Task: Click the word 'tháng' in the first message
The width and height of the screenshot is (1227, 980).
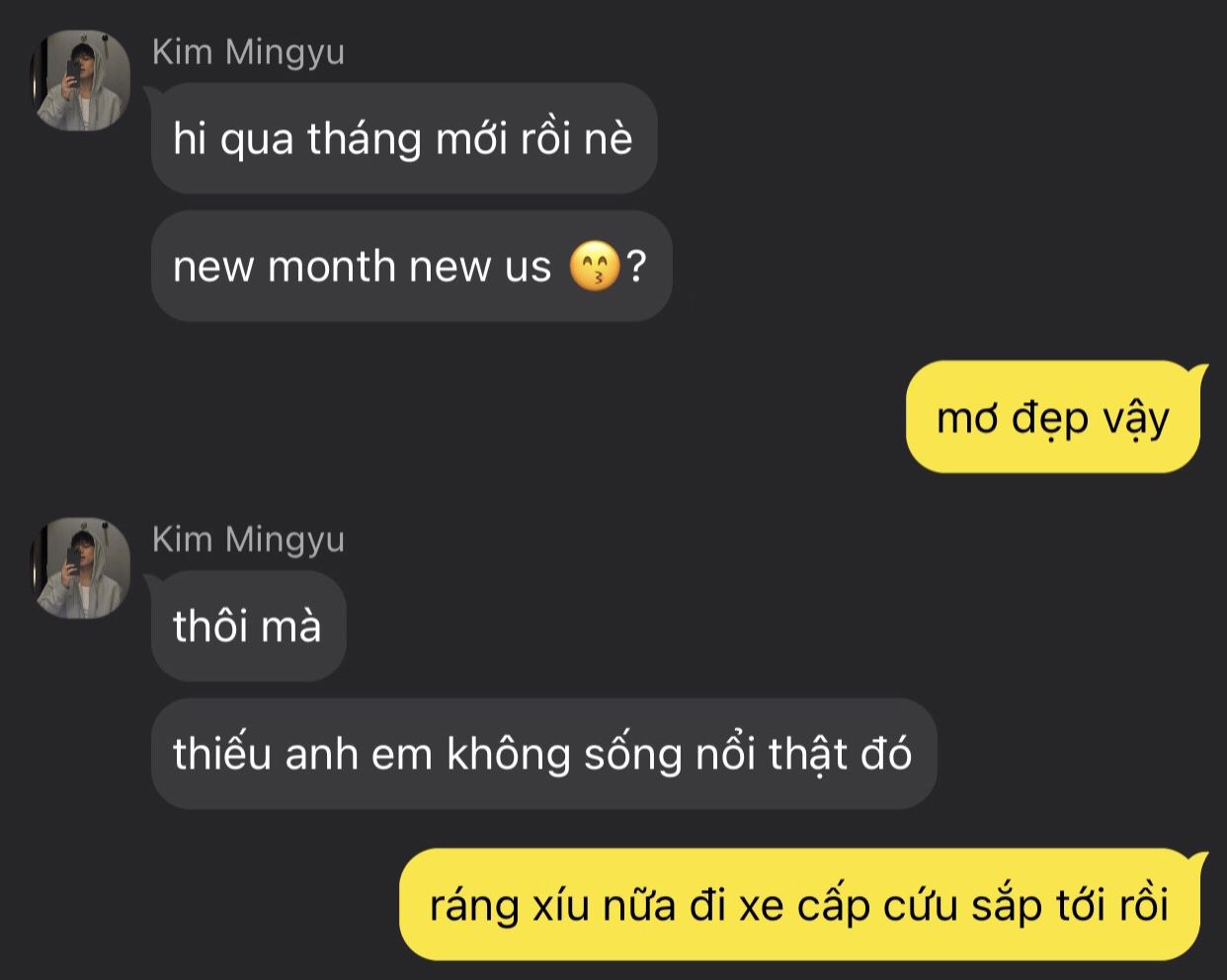Action: 365,138
